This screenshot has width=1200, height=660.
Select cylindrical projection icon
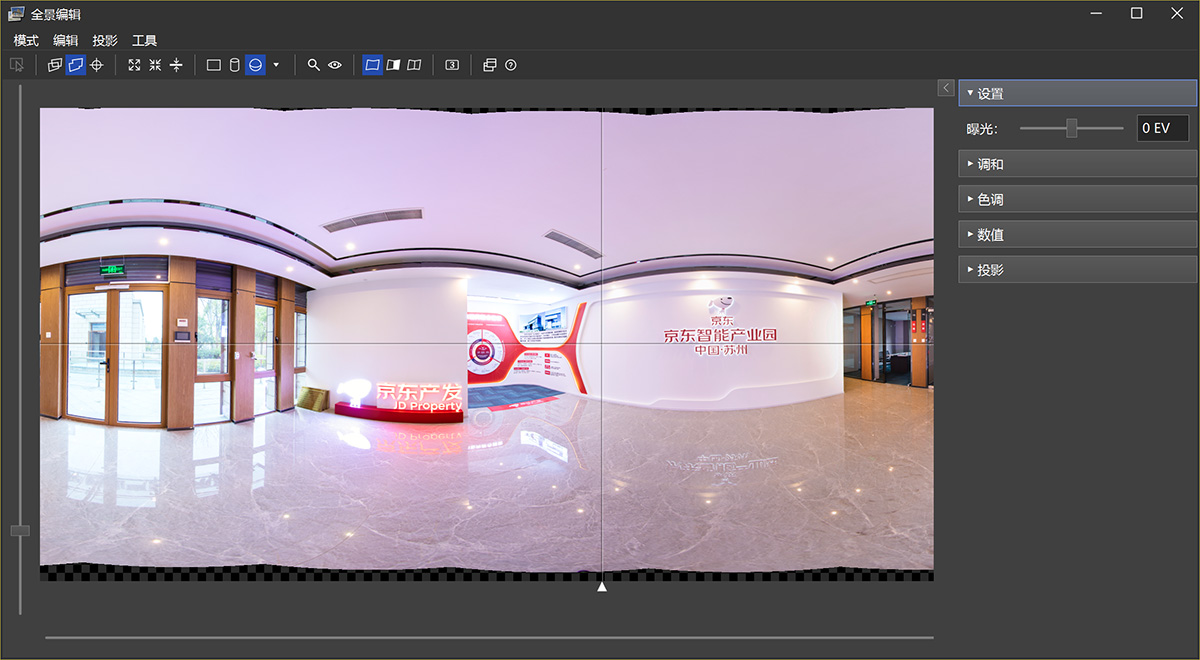pyautogui.click(x=234, y=65)
